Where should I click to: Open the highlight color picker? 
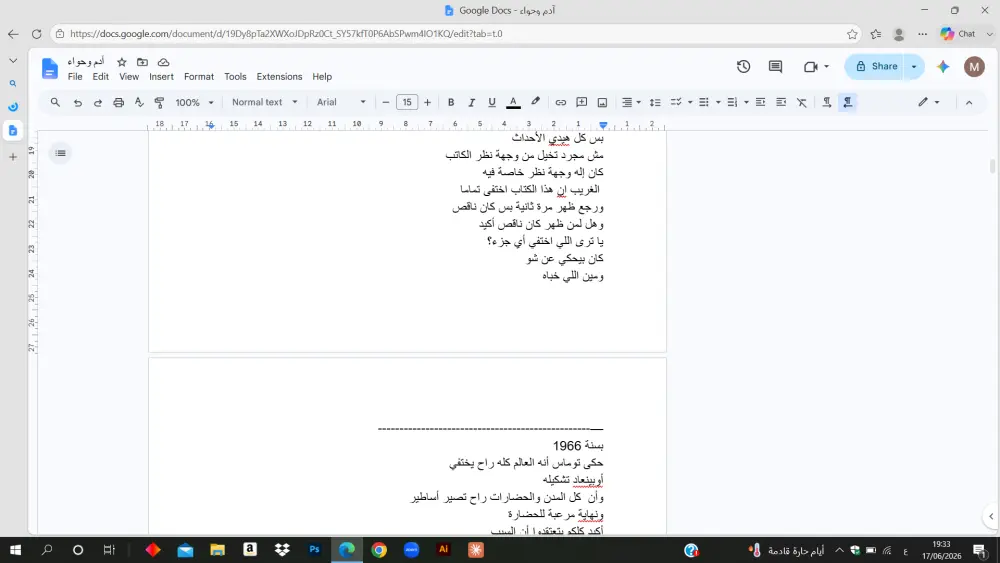click(535, 102)
